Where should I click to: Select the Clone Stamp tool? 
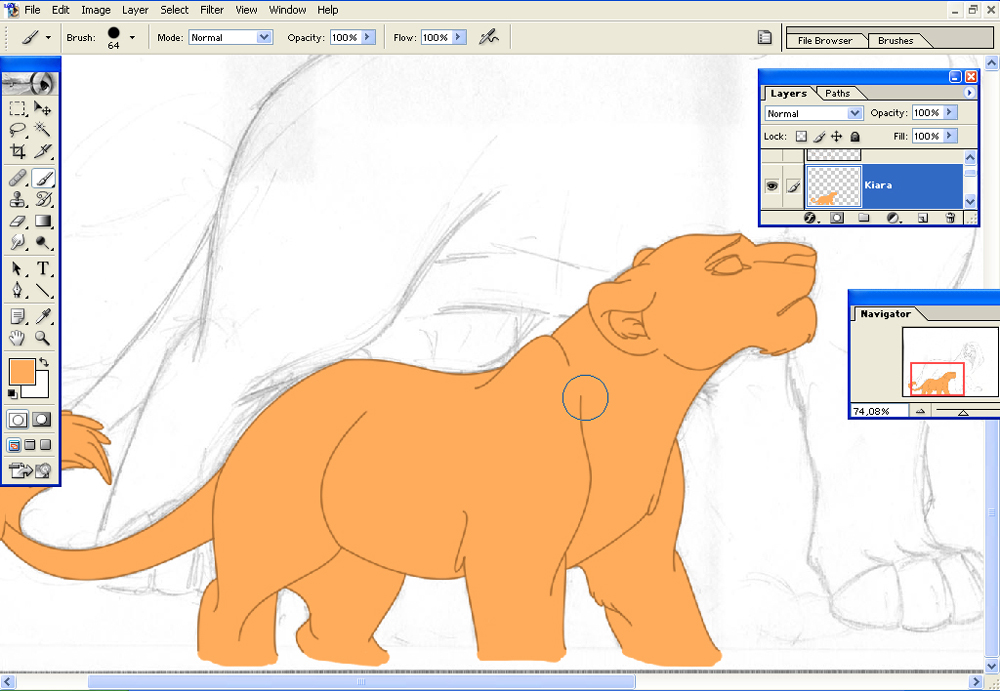click(18, 200)
